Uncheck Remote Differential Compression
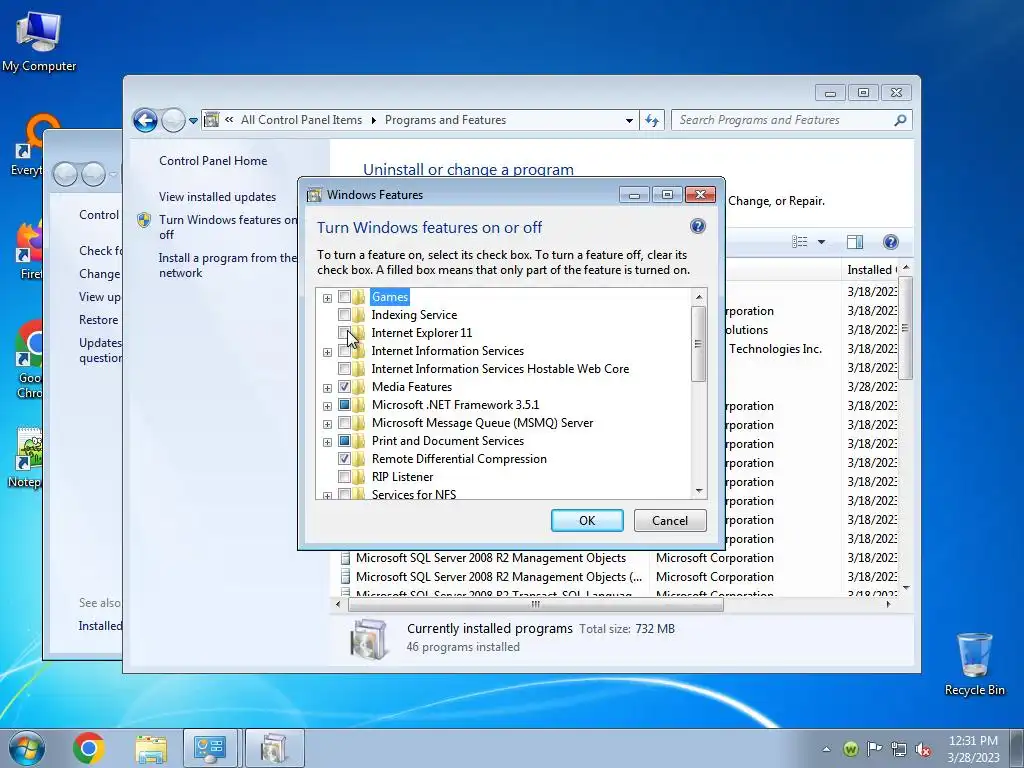1024x768 pixels. click(x=344, y=459)
